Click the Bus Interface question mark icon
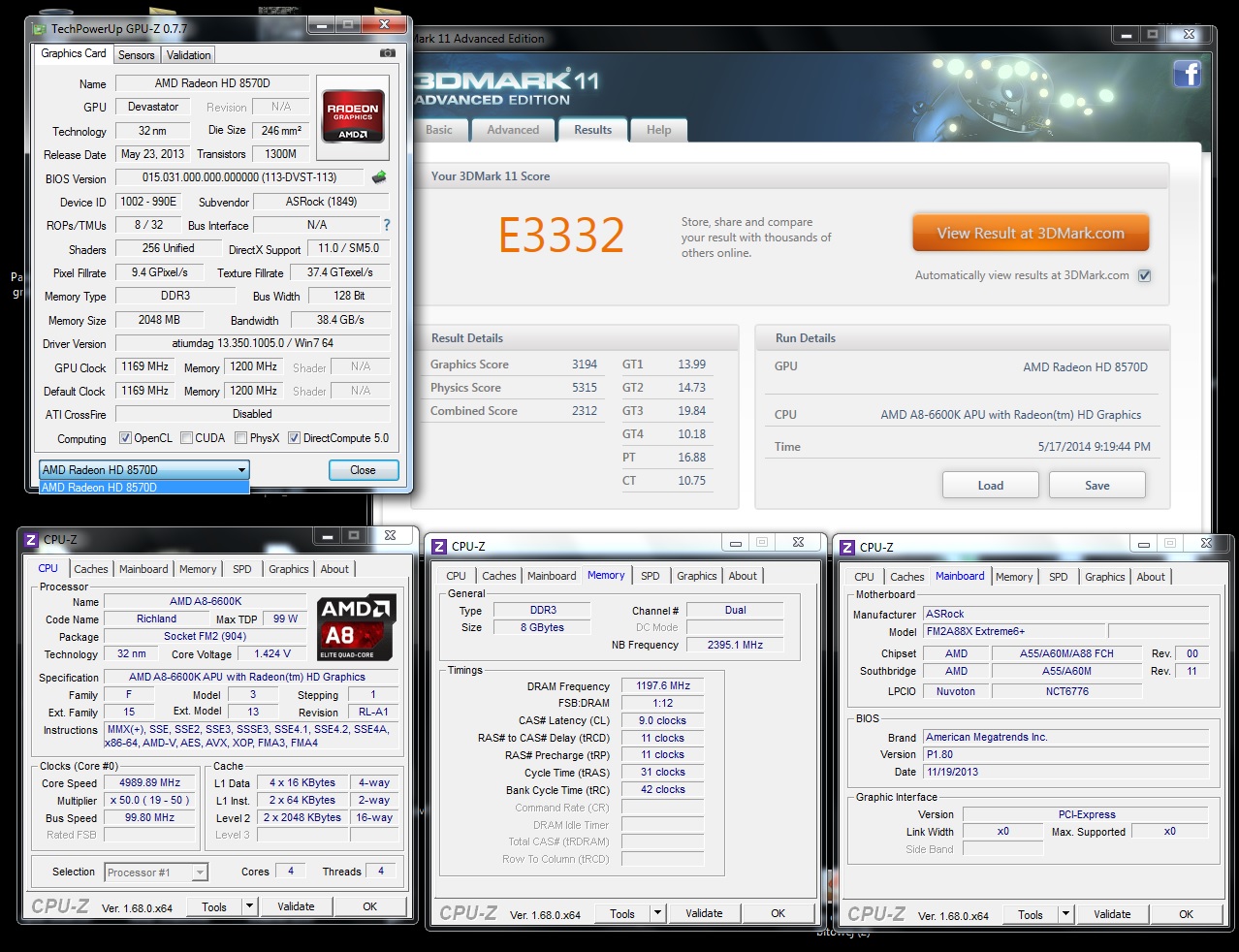 (387, 225)
